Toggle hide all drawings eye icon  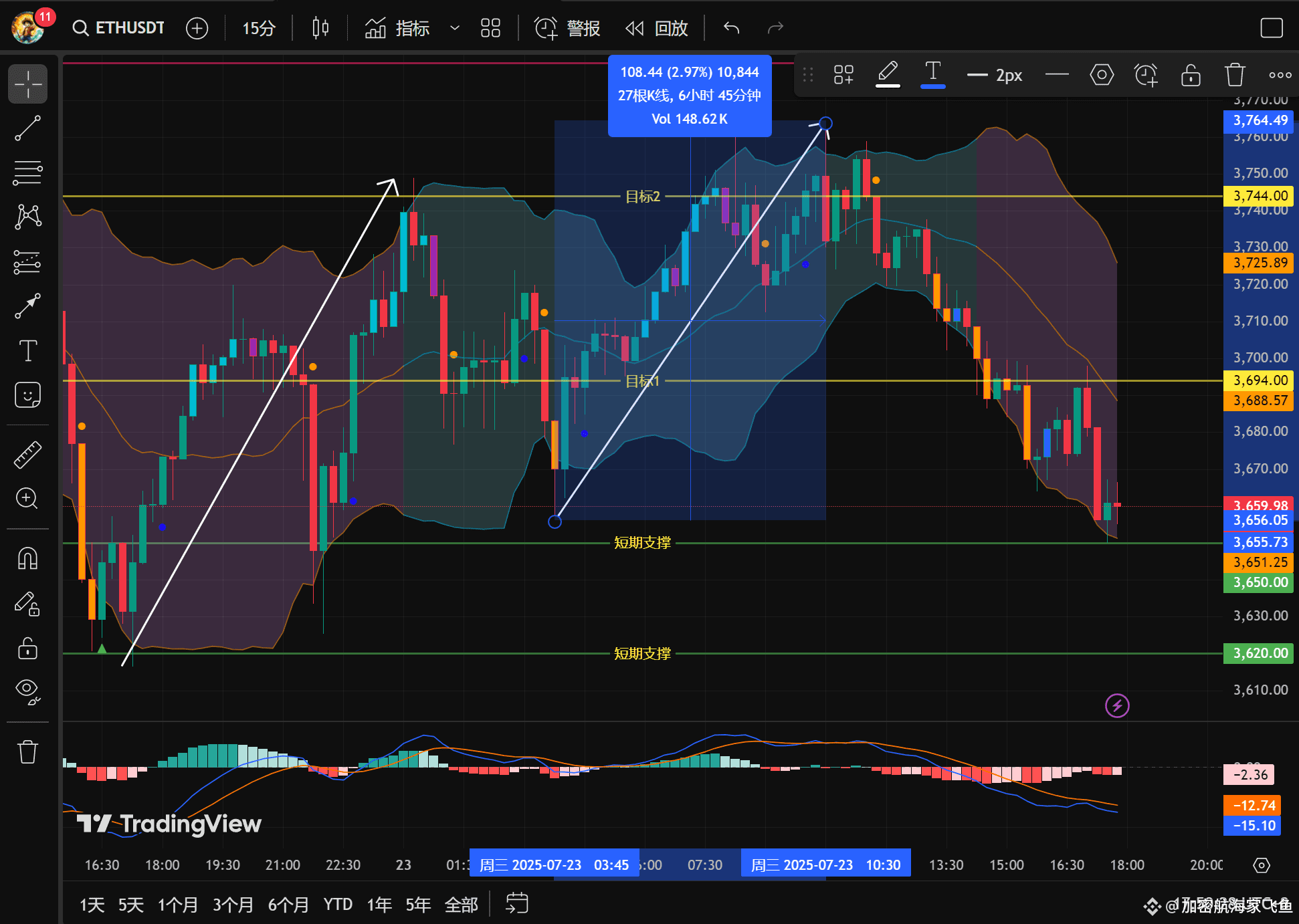tap(27, 692)
